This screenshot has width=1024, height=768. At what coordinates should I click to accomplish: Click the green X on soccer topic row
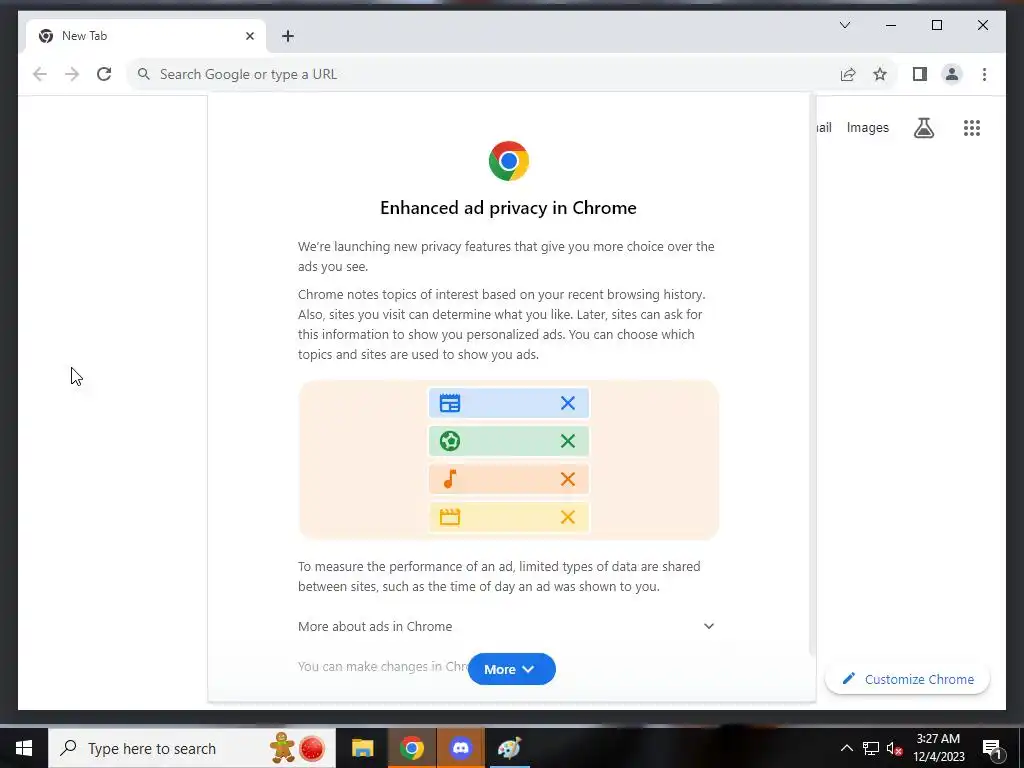pos(568,441)
